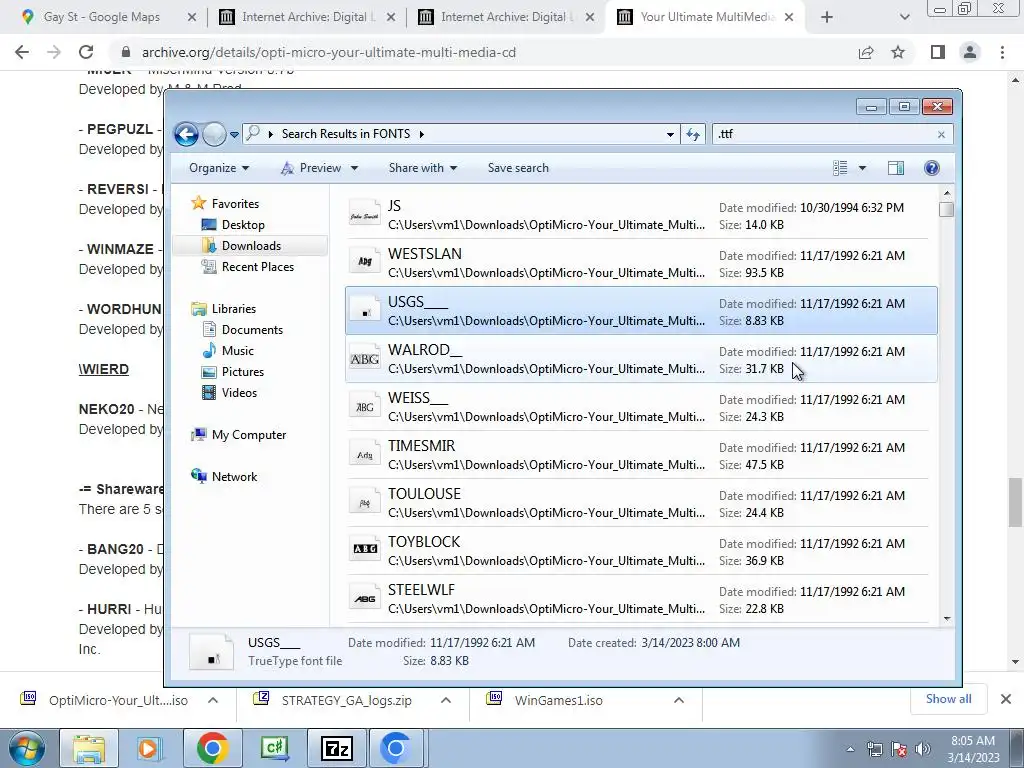Image resolution: width=1024 pixels, height=768 pixels.
Task: Switch to the Gay St - Google Maps tab
Action: (x=102, y=17)
